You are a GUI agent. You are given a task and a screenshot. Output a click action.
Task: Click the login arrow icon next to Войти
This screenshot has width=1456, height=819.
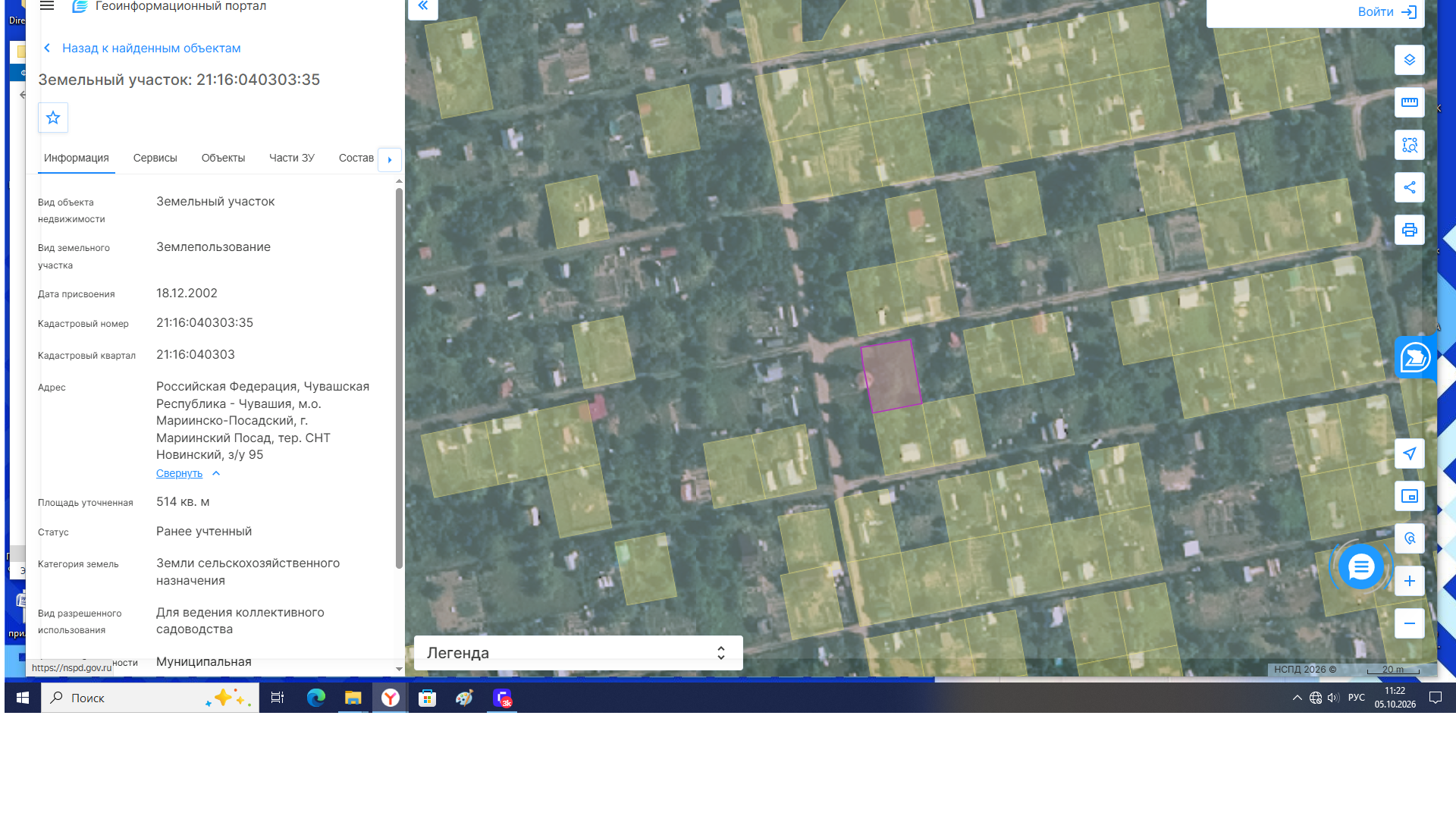1409,12
